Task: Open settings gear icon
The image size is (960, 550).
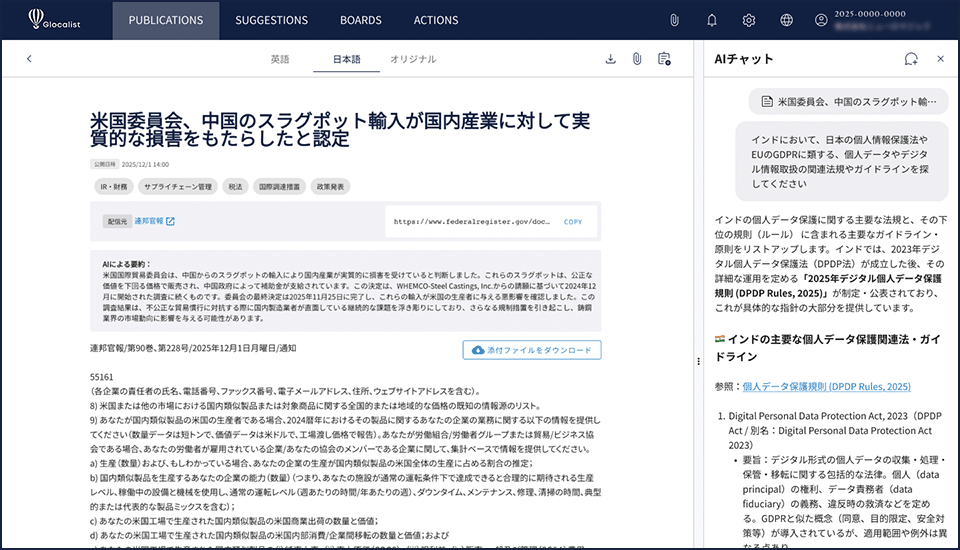Action: [x=749, y=20]
